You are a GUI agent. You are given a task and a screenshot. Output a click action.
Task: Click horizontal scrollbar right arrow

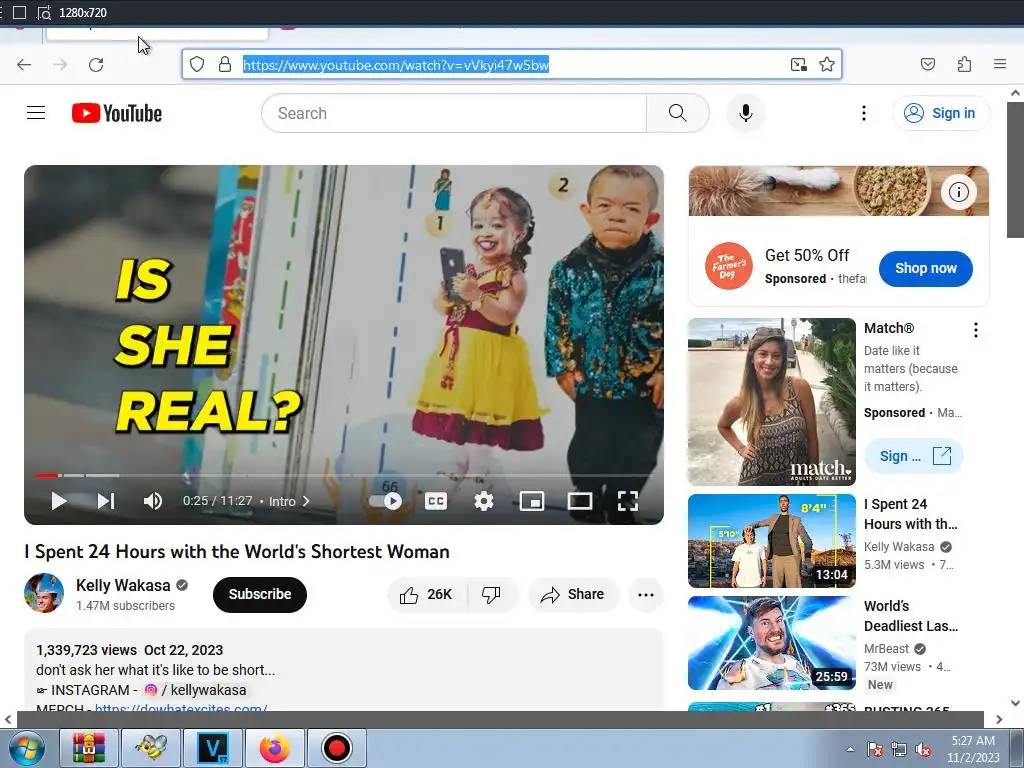(x=999, y=719)
